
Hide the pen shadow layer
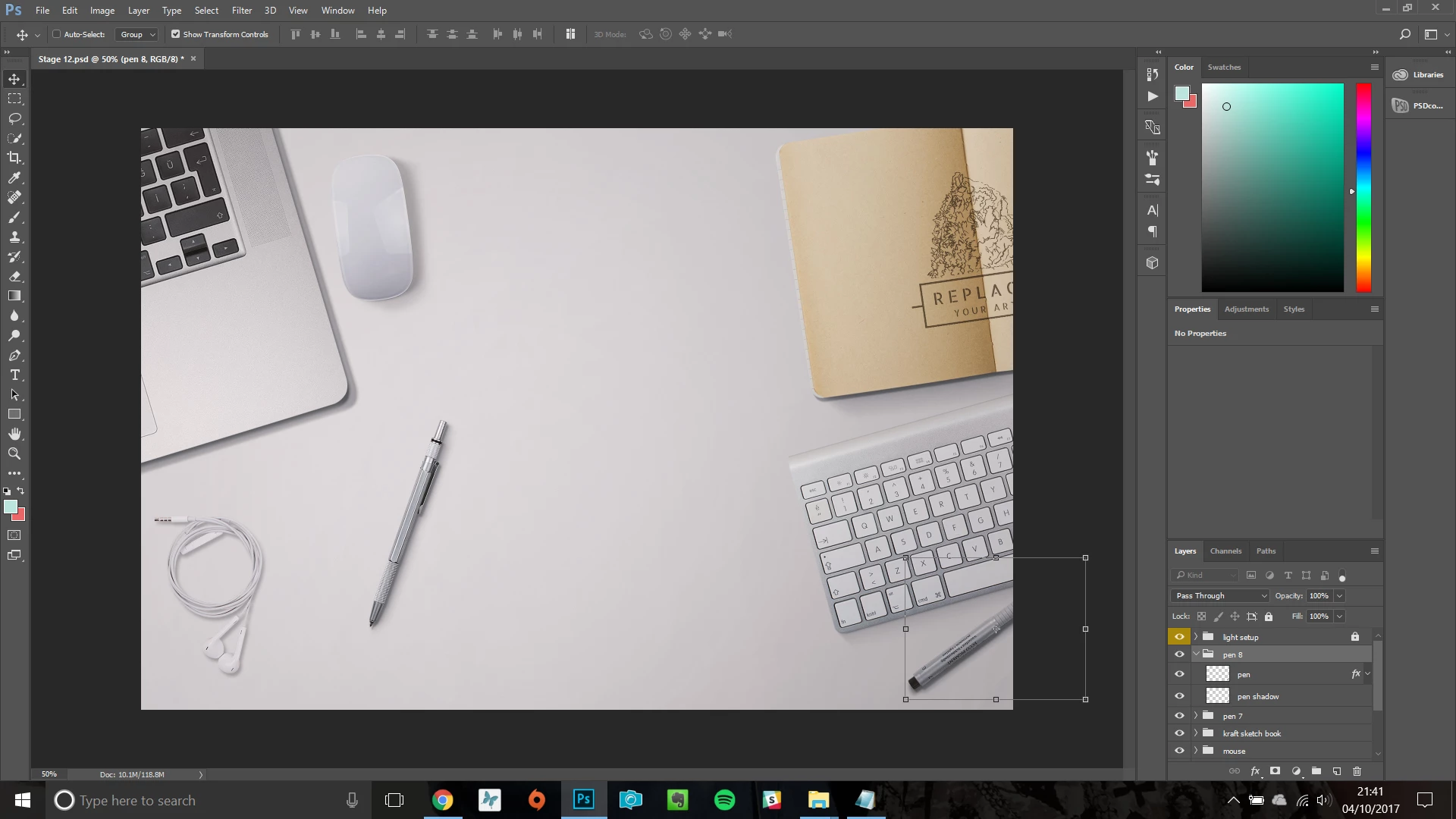click(1179, 696)
